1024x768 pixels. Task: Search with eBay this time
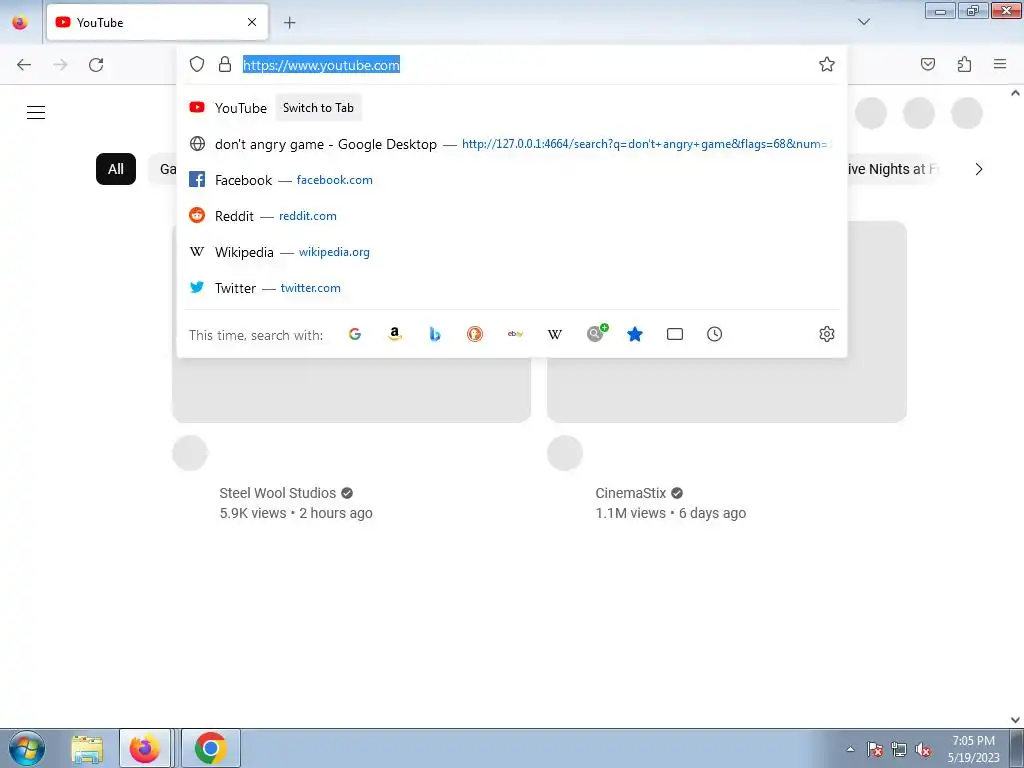click(x=515, y=334)
